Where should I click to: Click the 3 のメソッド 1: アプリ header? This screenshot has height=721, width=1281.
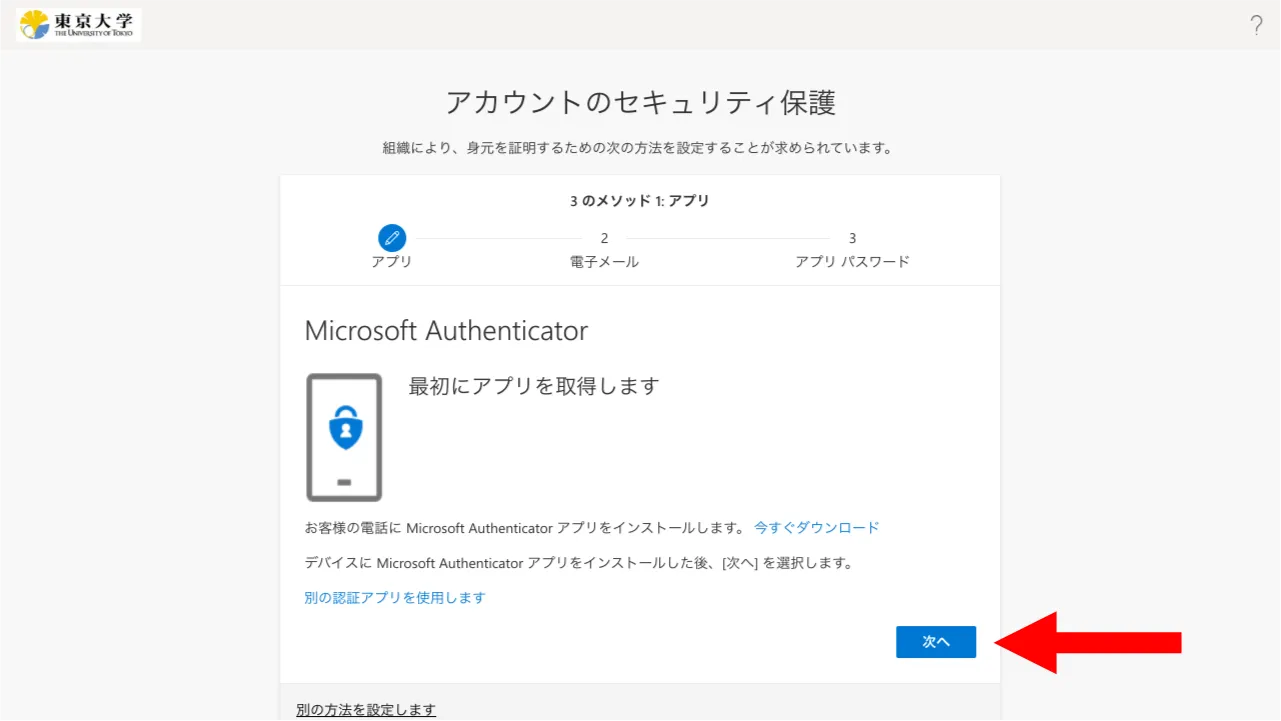[640, 201]
